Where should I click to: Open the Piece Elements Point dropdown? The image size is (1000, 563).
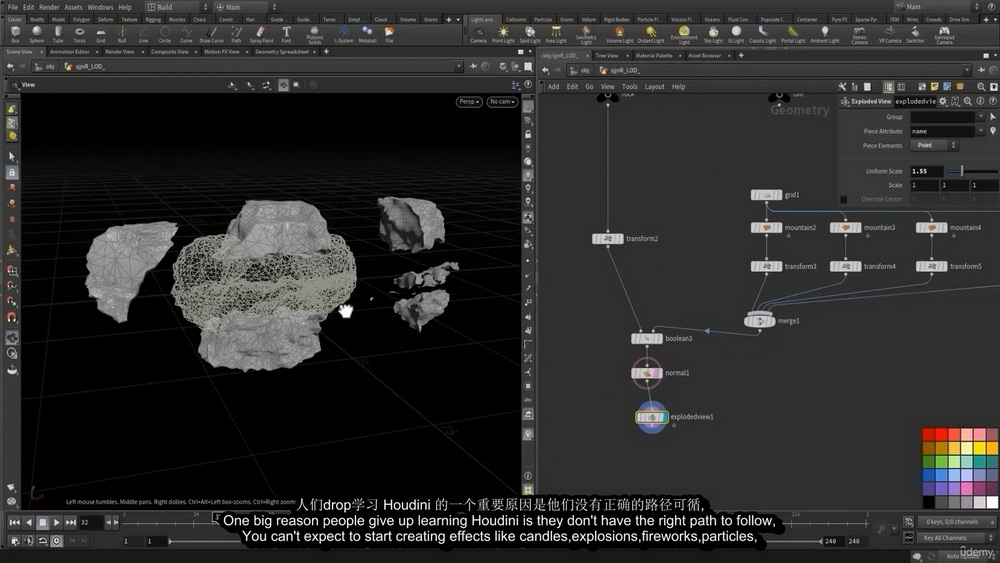[x=934, y=145]
